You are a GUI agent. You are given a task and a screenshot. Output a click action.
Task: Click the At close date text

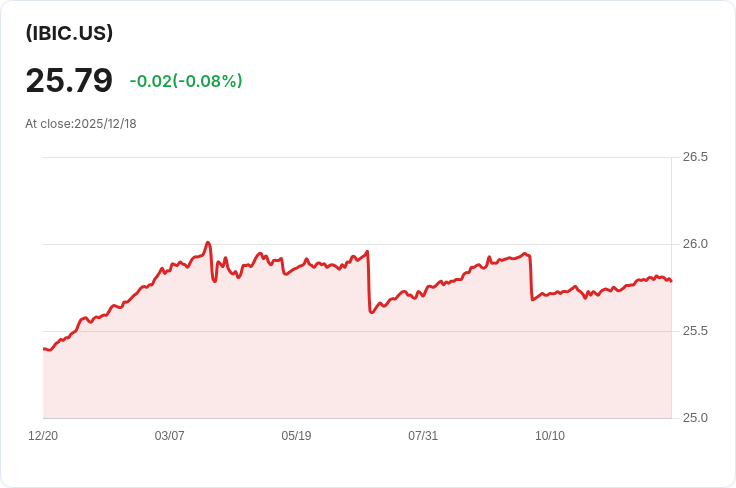81,124
